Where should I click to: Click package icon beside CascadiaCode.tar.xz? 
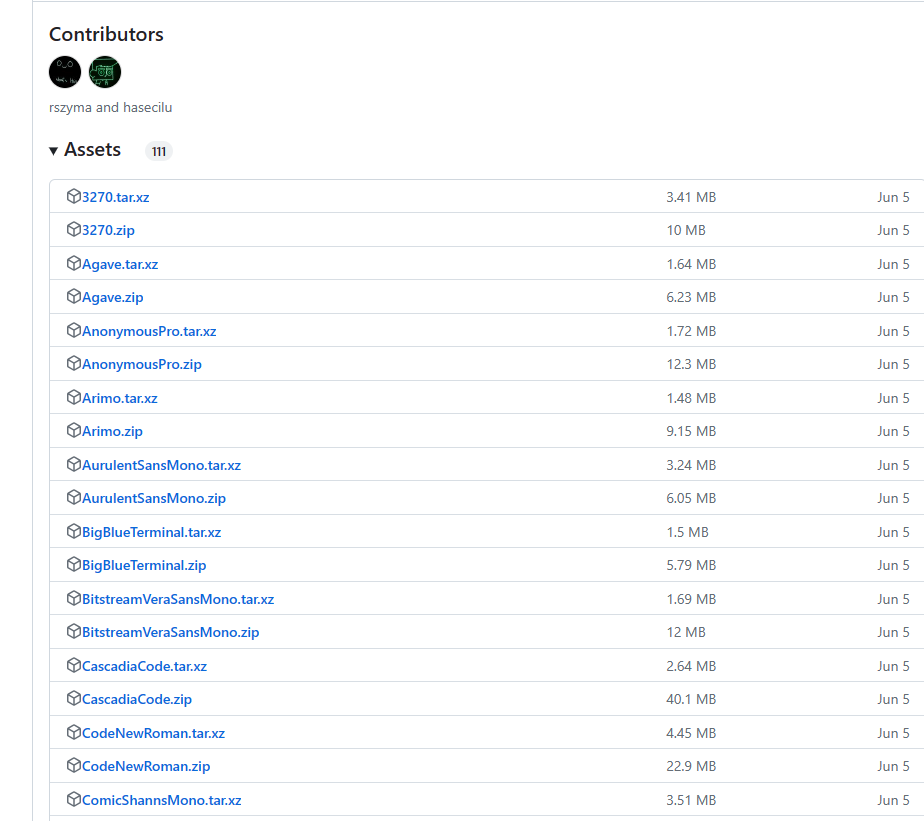pyautogui.click(x=74, y=665)
